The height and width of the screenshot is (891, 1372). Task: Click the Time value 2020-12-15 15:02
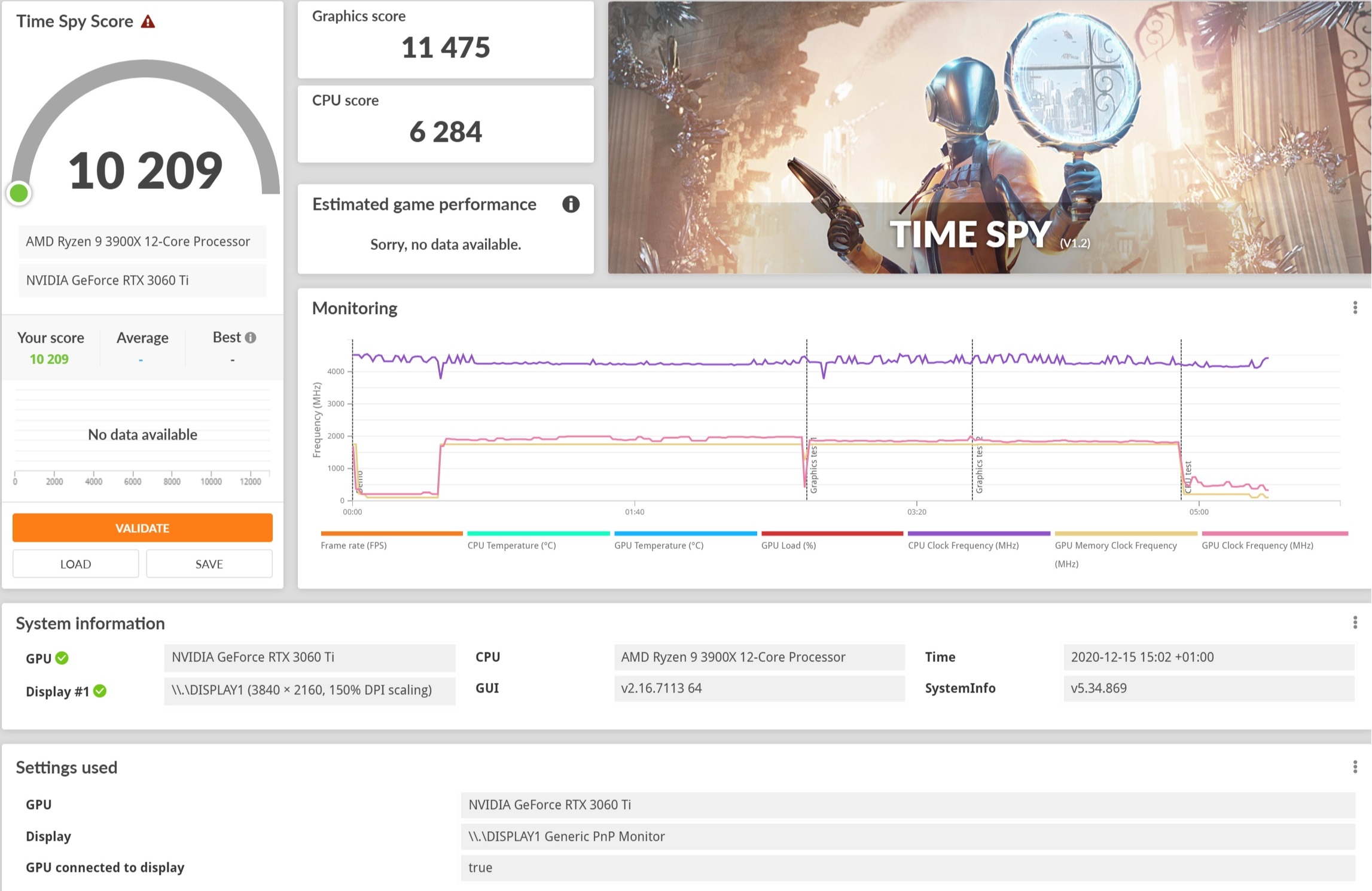point(1209,657)
